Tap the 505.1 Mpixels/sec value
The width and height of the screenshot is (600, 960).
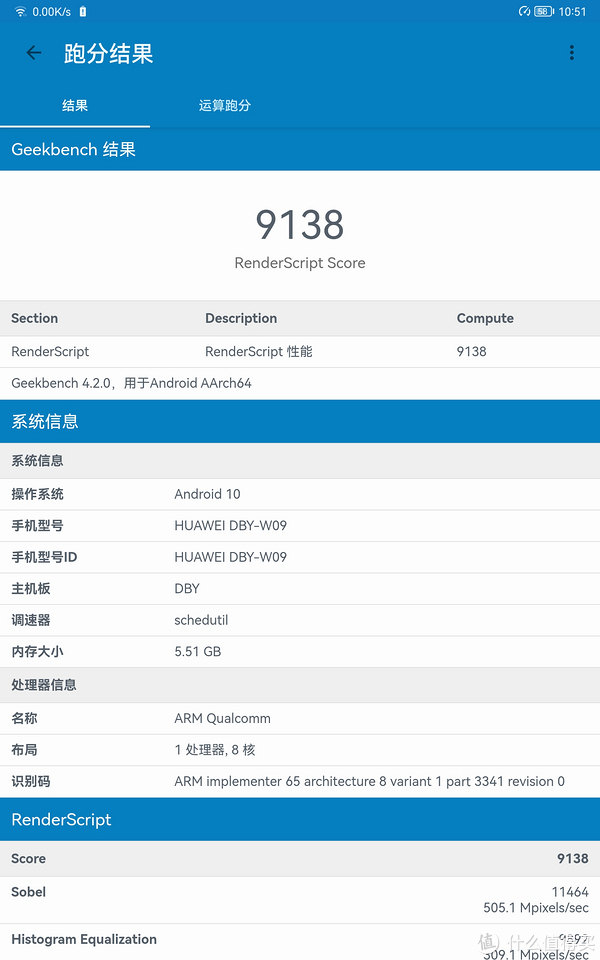[536, 908]
